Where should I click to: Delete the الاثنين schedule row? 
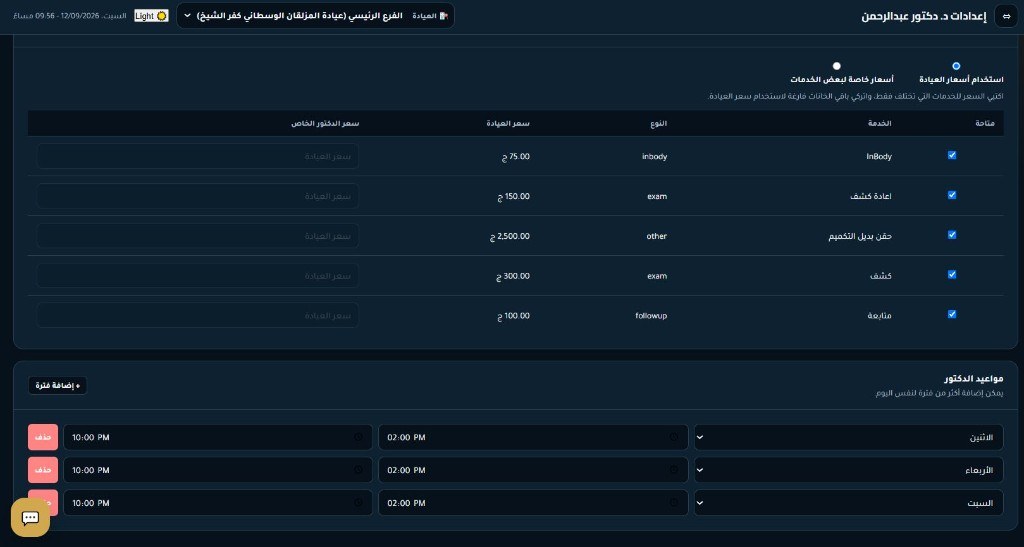[43, 437]
